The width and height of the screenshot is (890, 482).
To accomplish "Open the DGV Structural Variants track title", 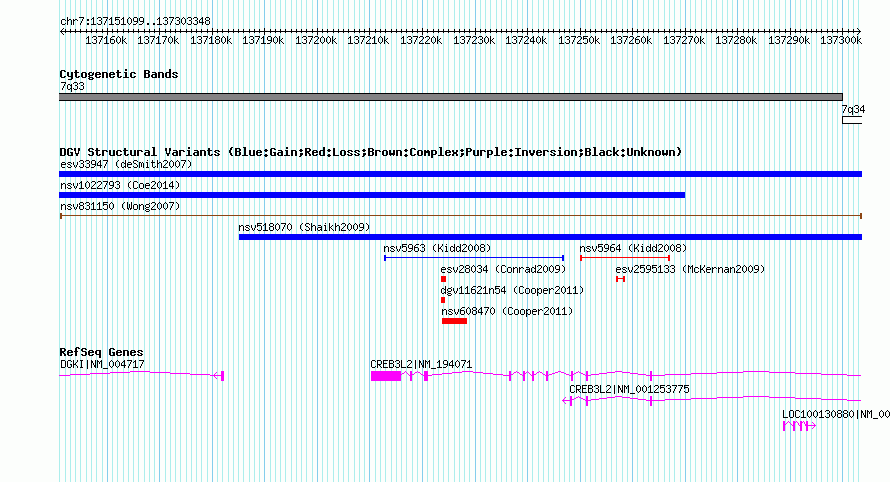I will (x=370, y=152).
